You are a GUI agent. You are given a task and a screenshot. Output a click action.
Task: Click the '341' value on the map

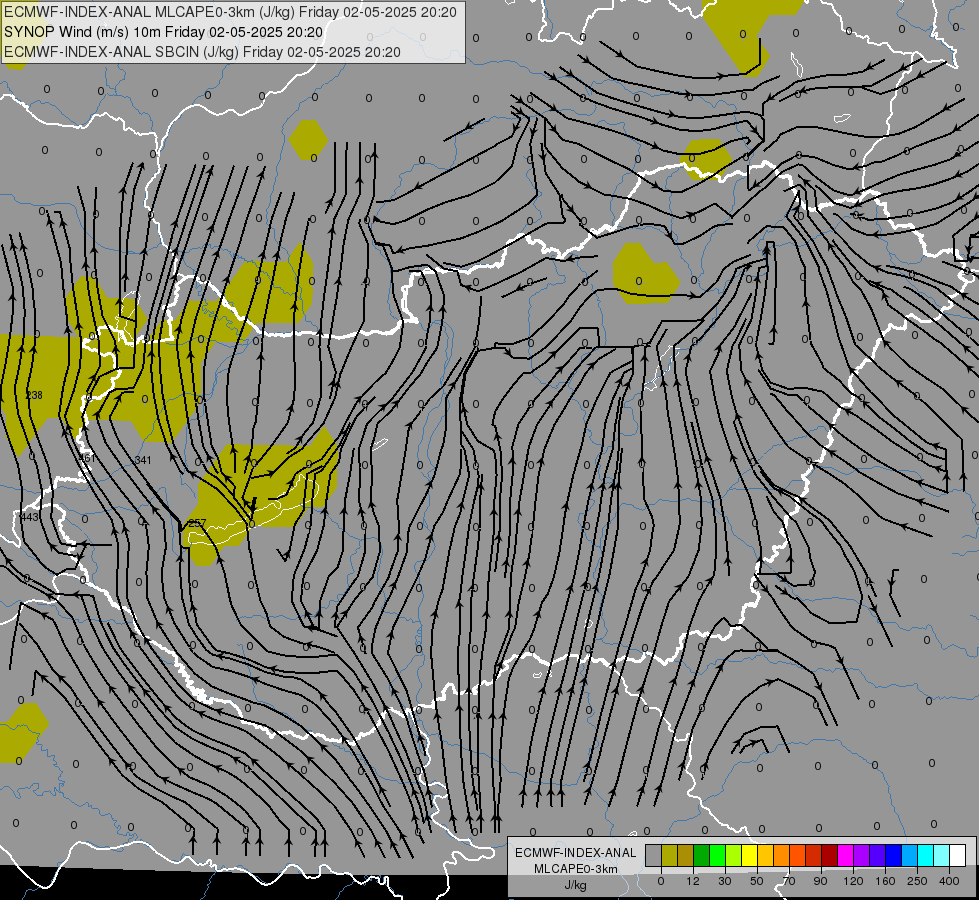coord(143,460)
